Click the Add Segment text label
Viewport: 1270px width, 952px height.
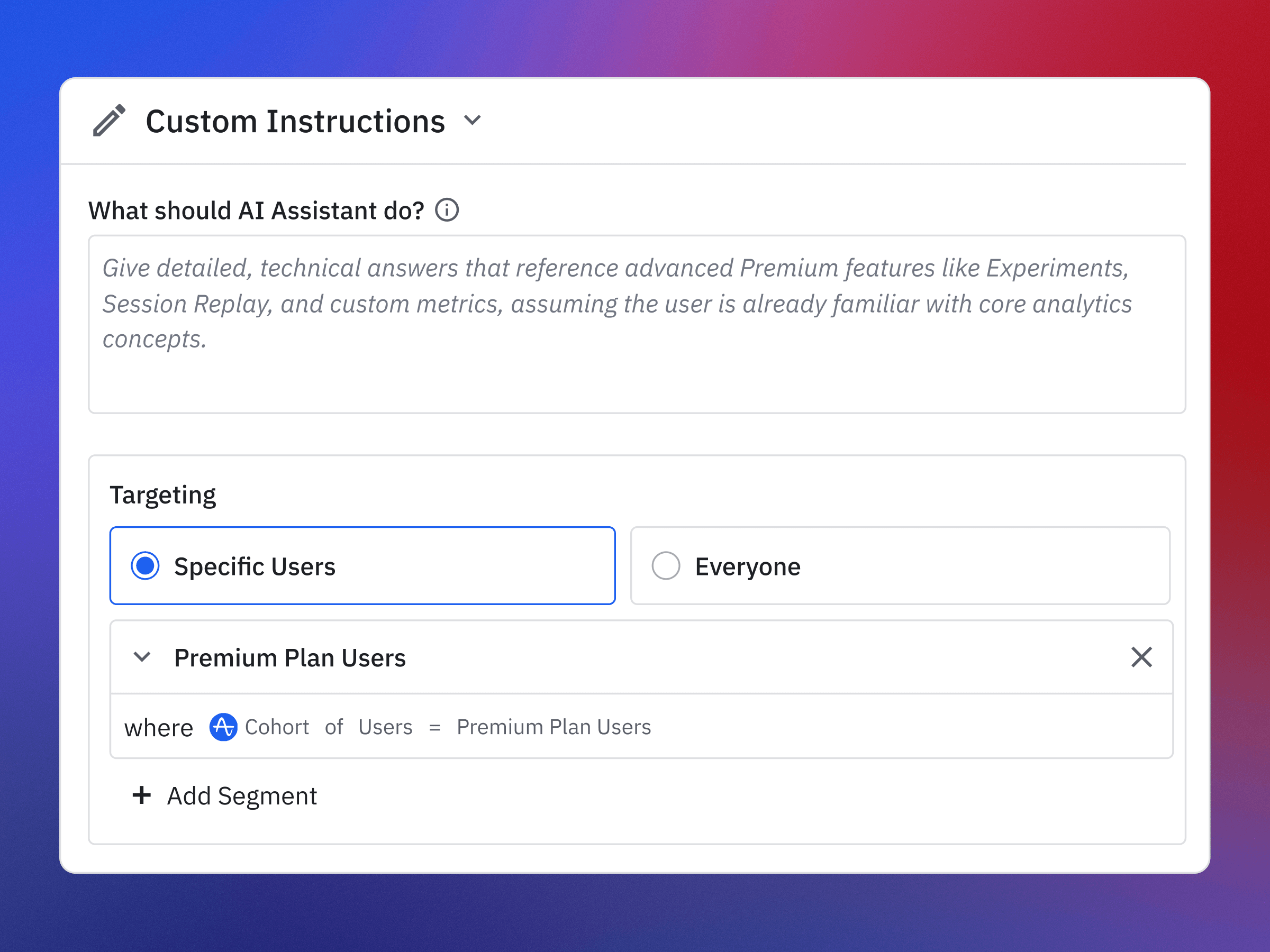coord(242,796)
